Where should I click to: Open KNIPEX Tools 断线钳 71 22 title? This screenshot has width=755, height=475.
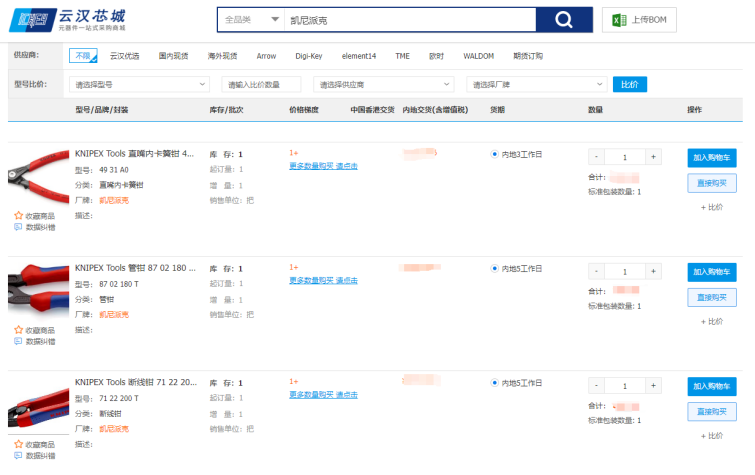[x=136, y=382]
